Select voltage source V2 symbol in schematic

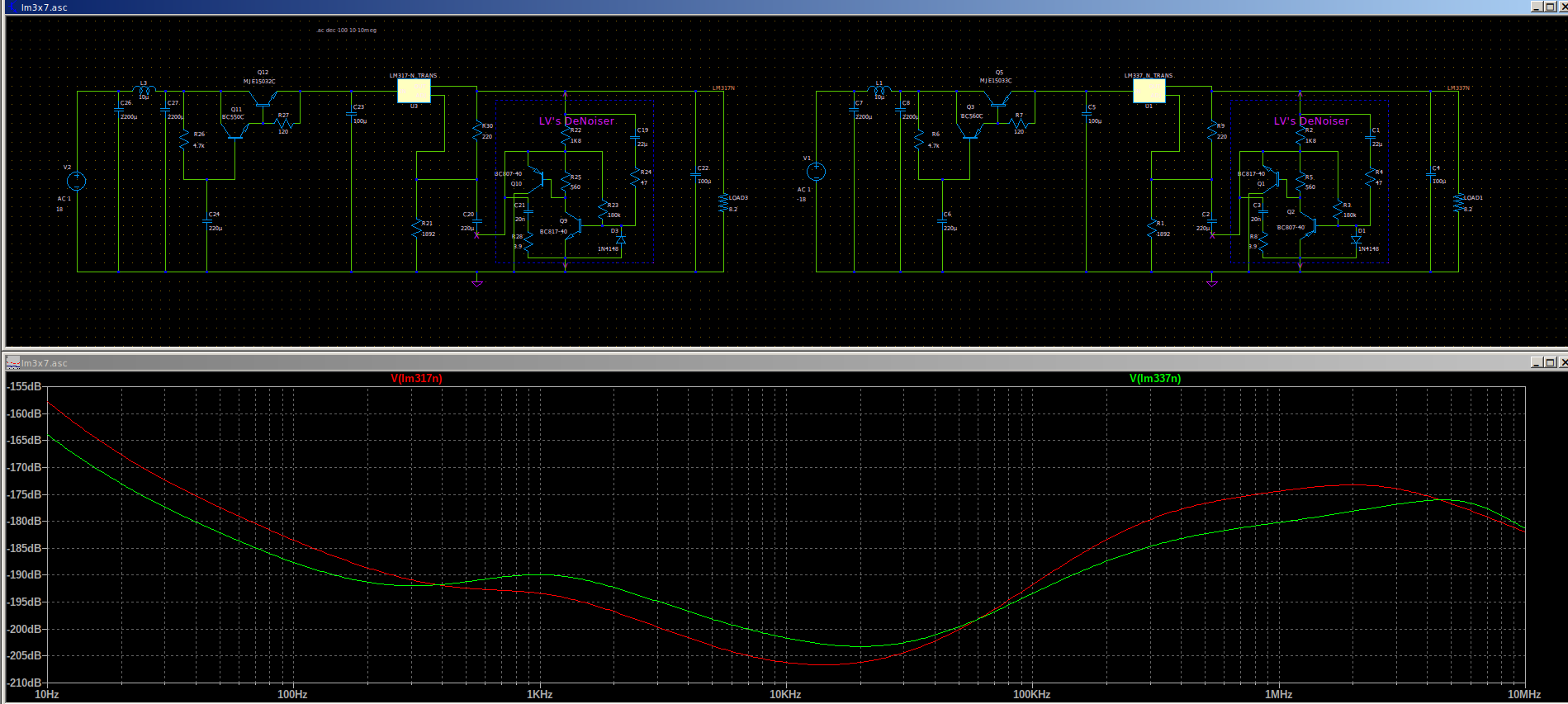77,181
